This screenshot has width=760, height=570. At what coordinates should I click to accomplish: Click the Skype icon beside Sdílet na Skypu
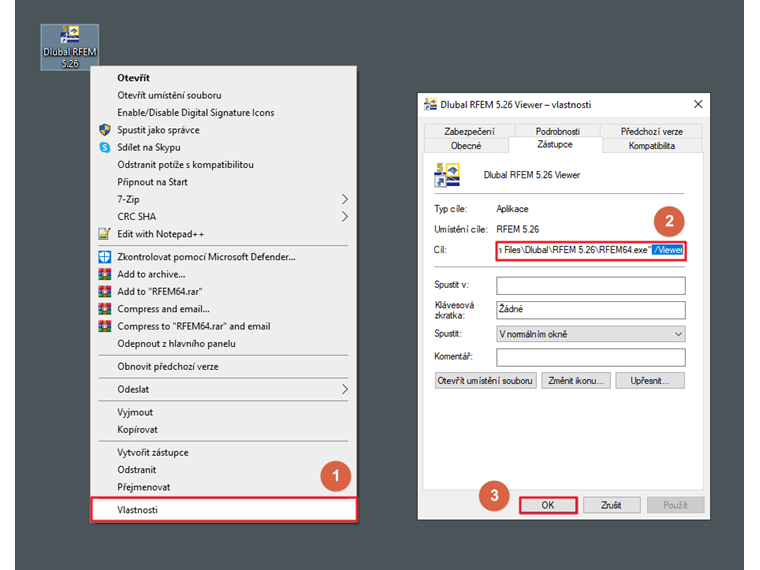(x=105, y=147)
